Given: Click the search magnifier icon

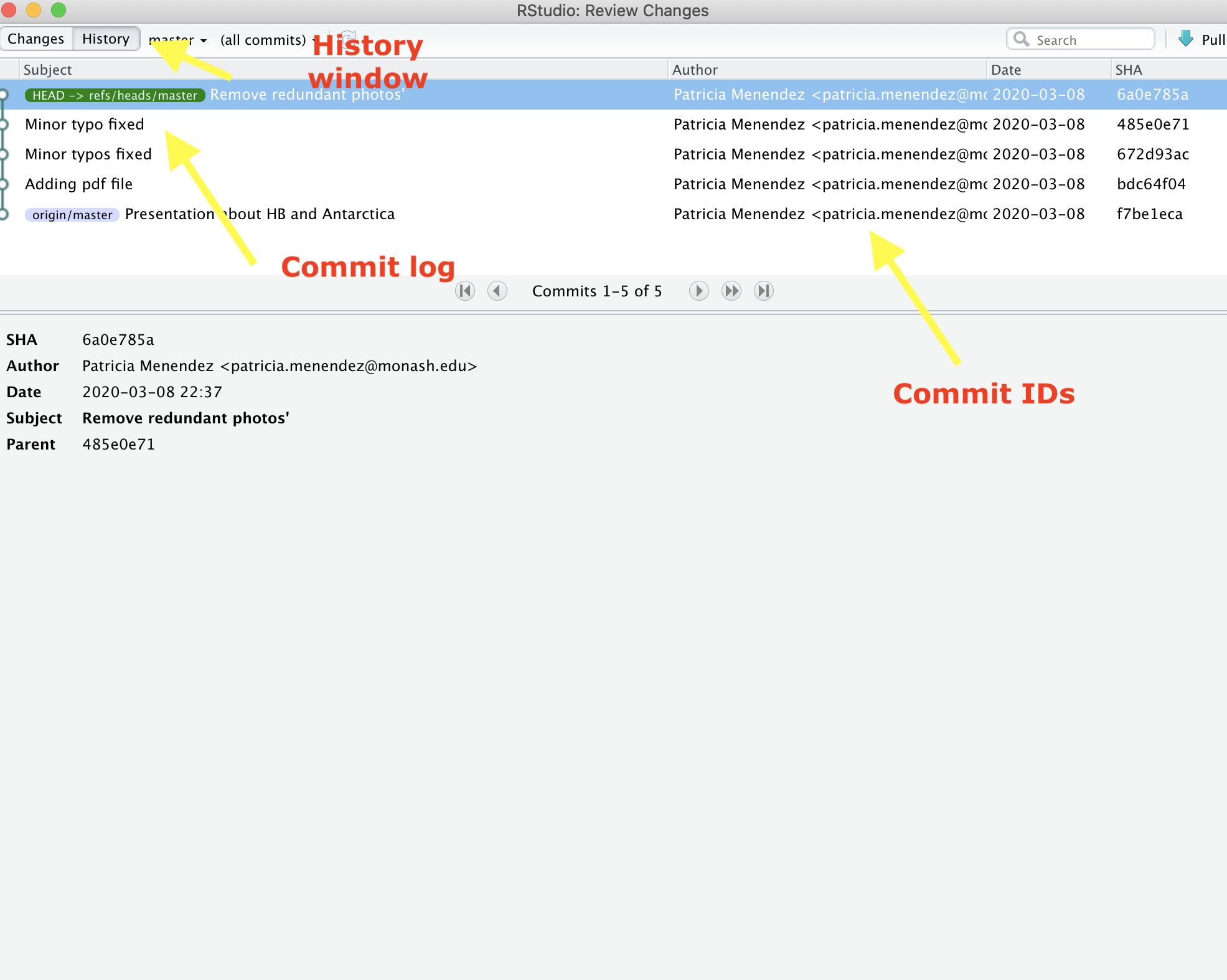Looking at the screenshot, I should coord(1021,39).
